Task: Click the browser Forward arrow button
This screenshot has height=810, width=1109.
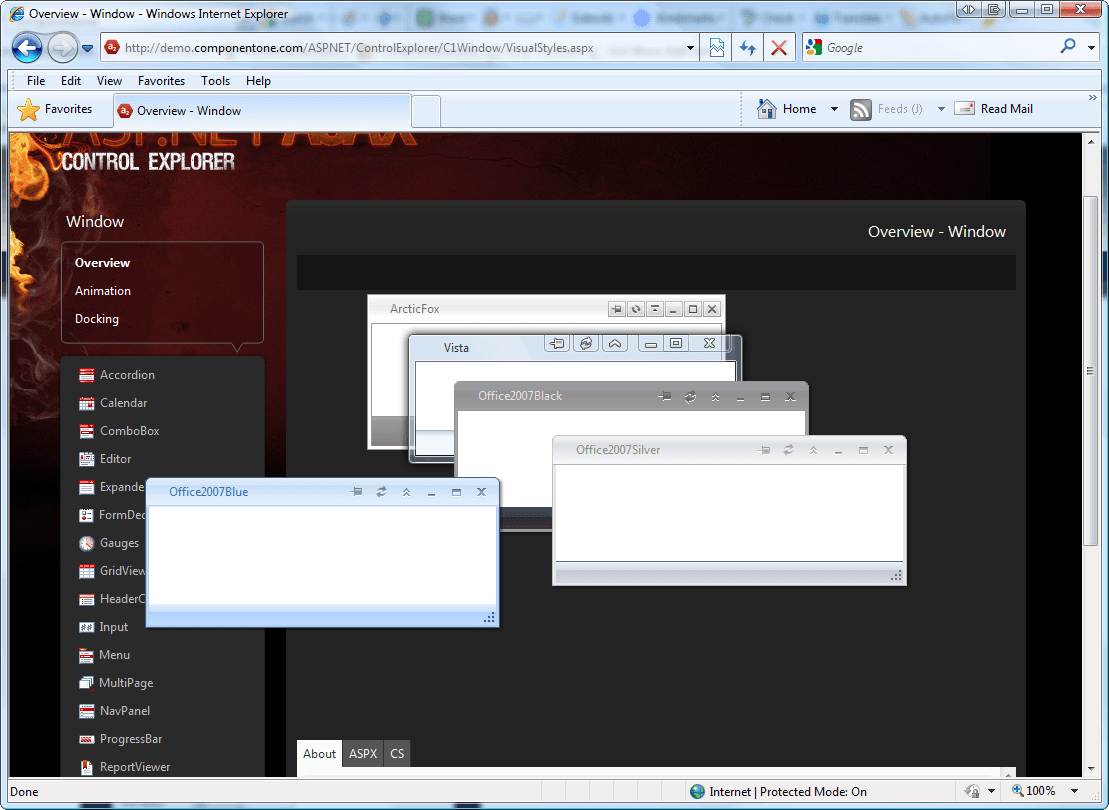Action: point(62,48)
